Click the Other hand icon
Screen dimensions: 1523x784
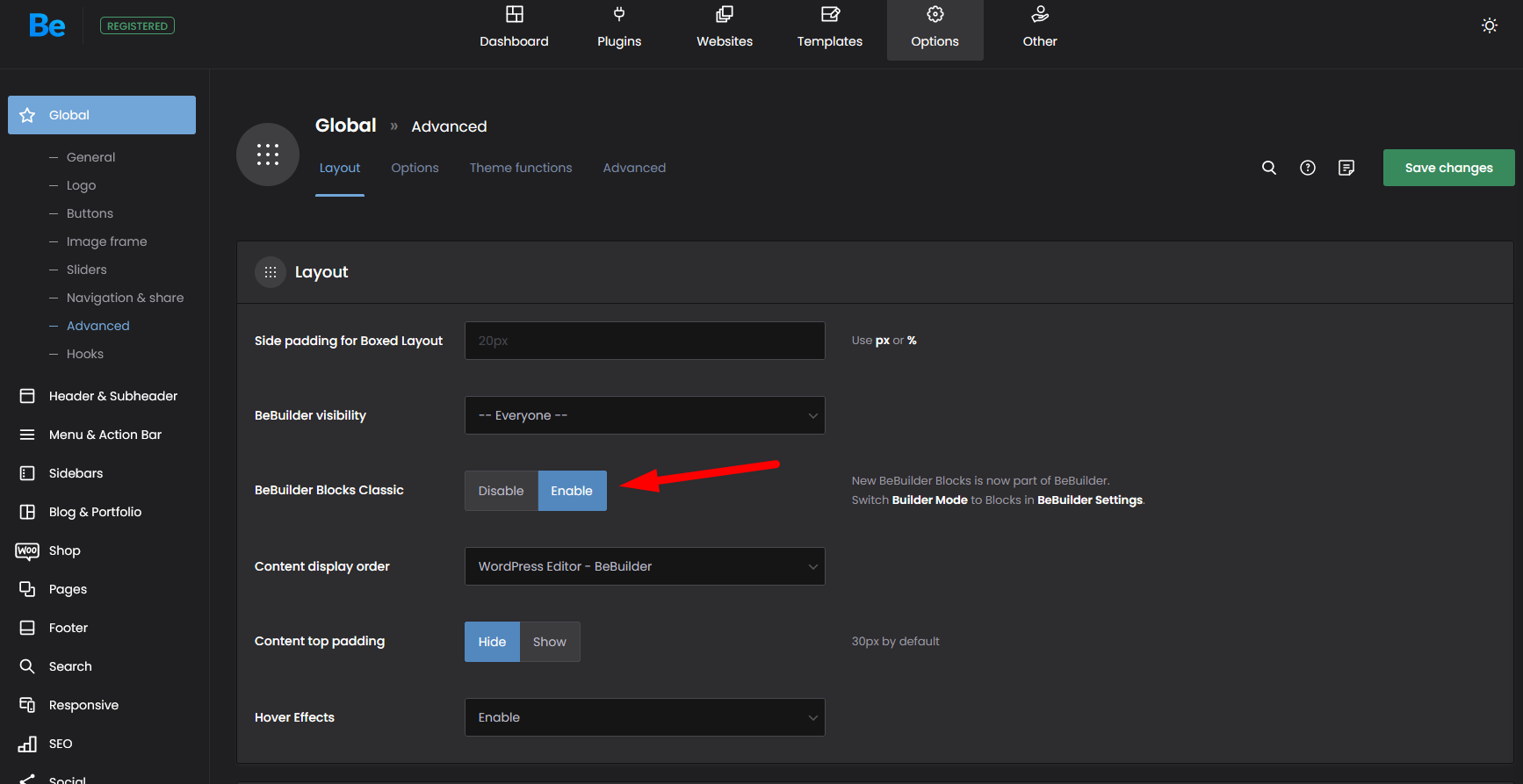[1040, 14]
